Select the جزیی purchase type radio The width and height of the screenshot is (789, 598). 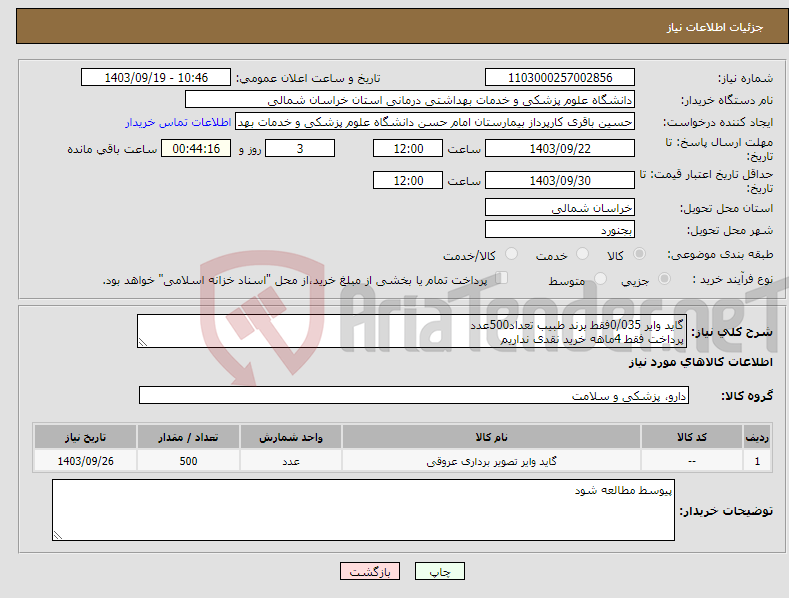(664, 278)
